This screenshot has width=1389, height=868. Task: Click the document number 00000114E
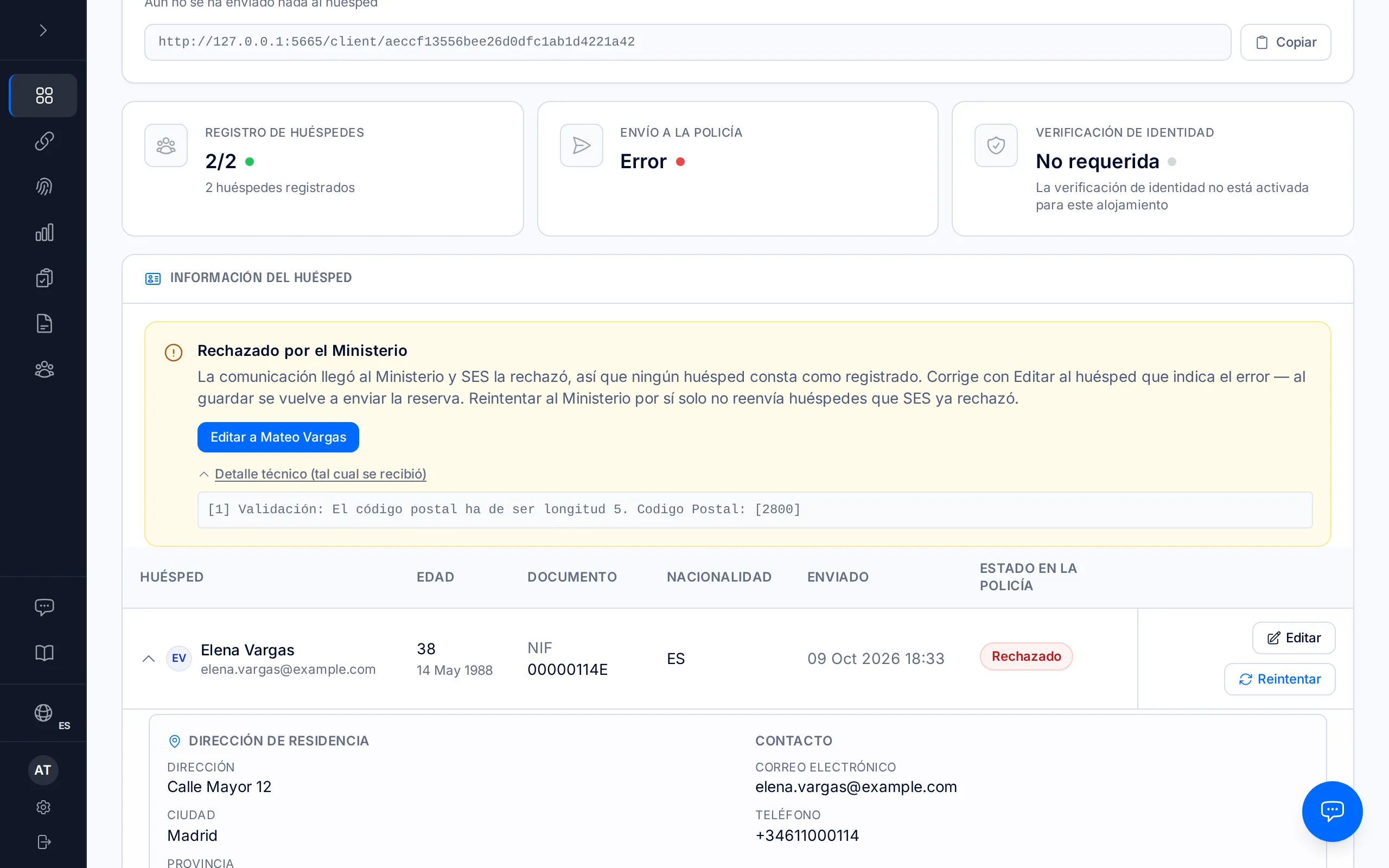(x=567, y=669)
